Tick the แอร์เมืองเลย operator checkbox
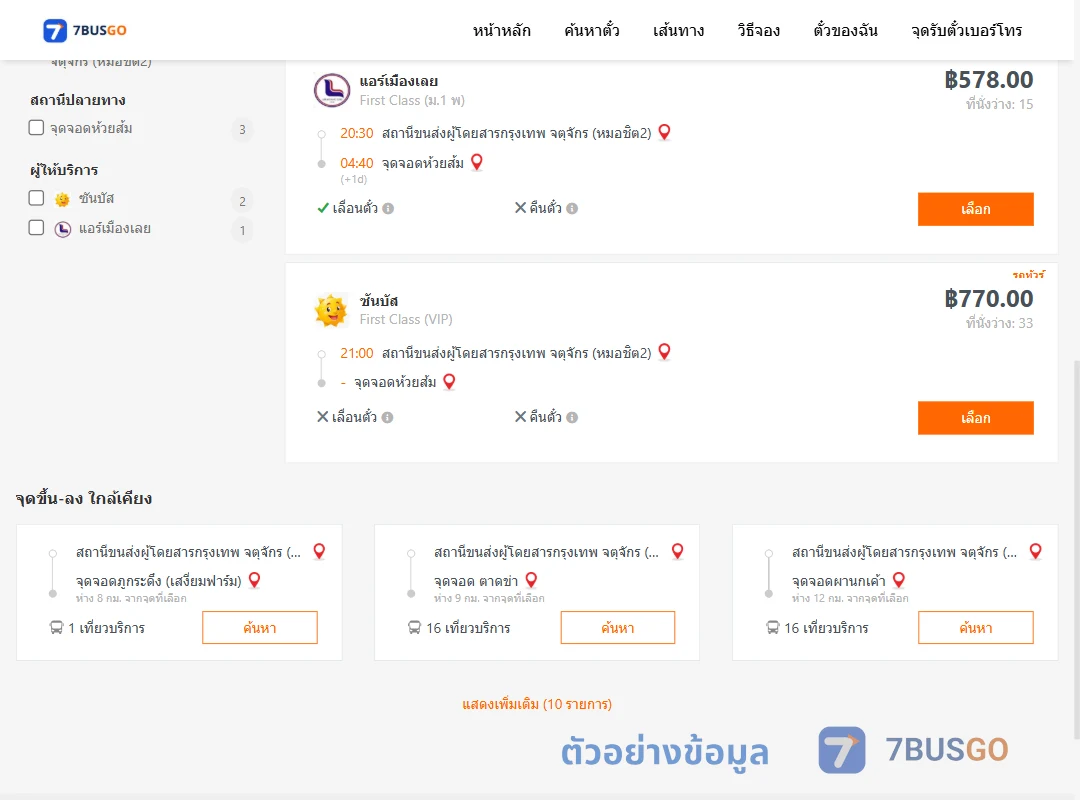 click(37, 227)
